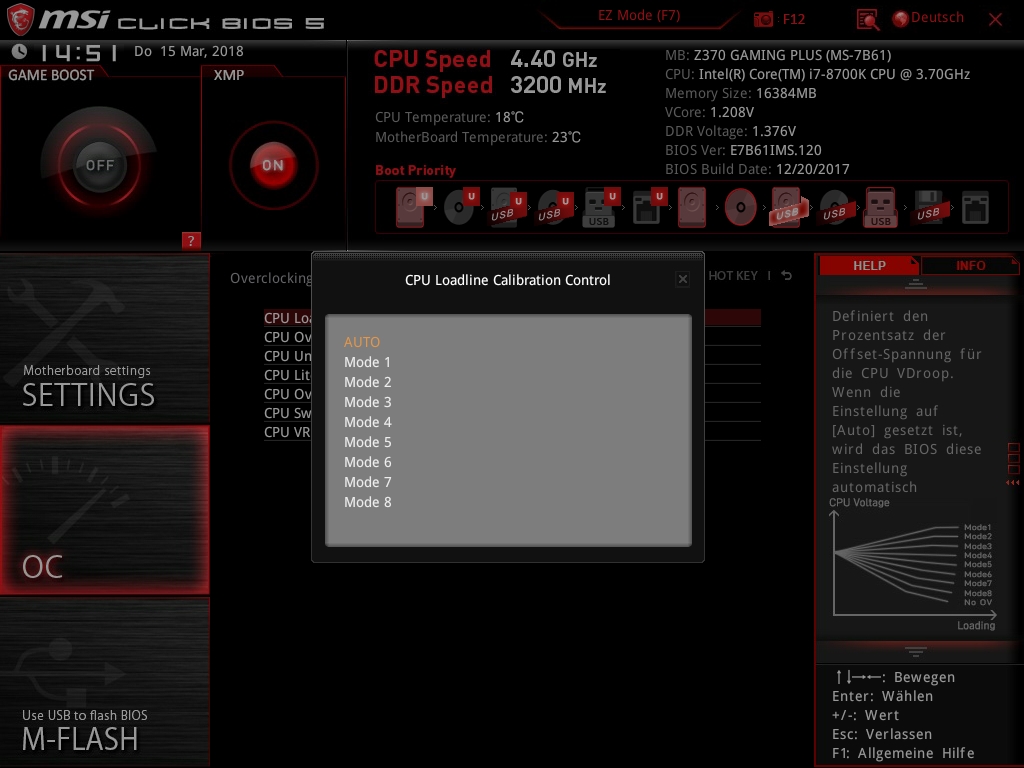Exit the BIOS with the top-right X
This screenshot has width=1024, height=768.
click(x=995, y=20)
